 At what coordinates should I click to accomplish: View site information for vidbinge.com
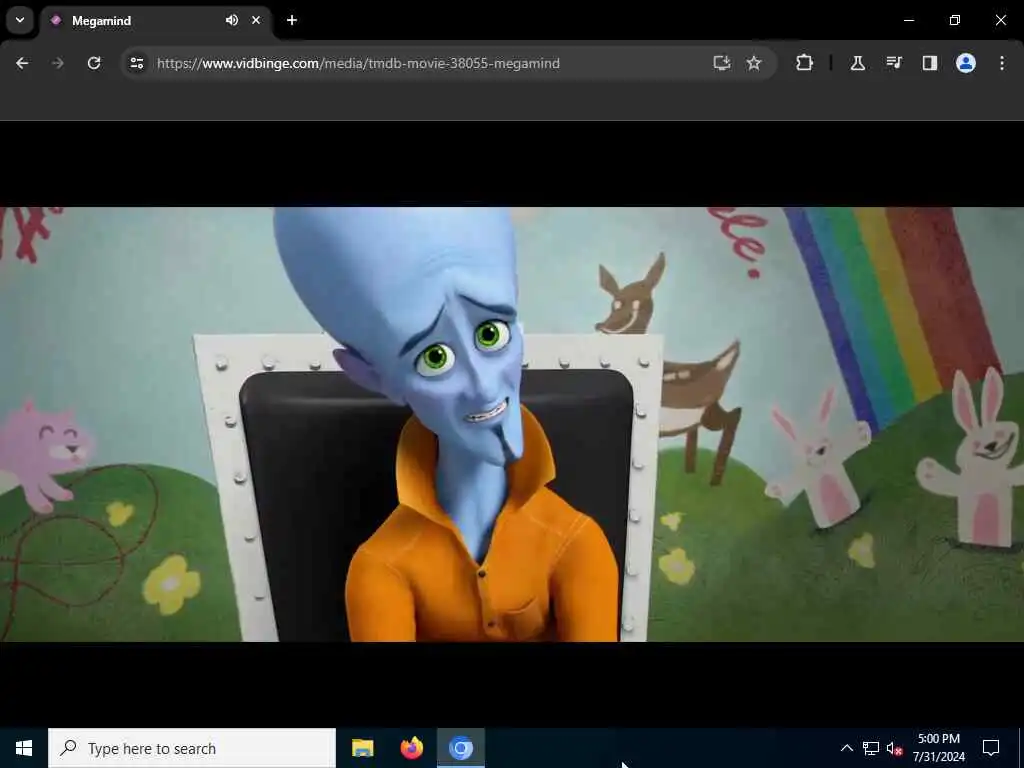pos(136,63)
